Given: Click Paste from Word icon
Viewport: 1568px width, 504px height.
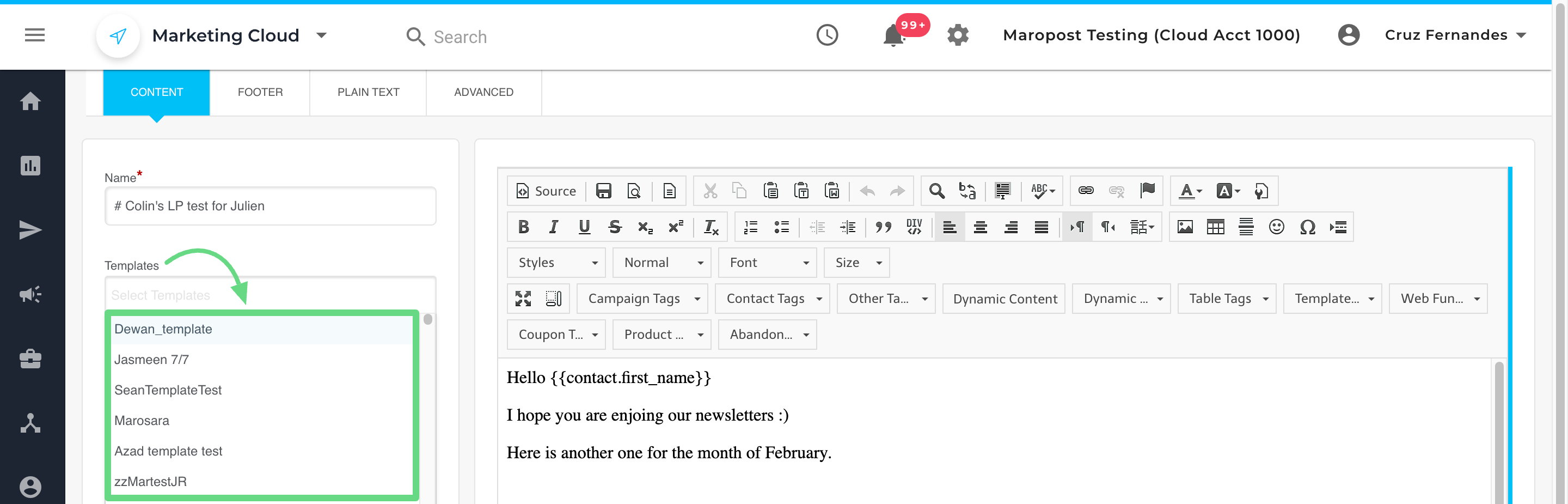Looking at the screenshot, I should (831, 191).
